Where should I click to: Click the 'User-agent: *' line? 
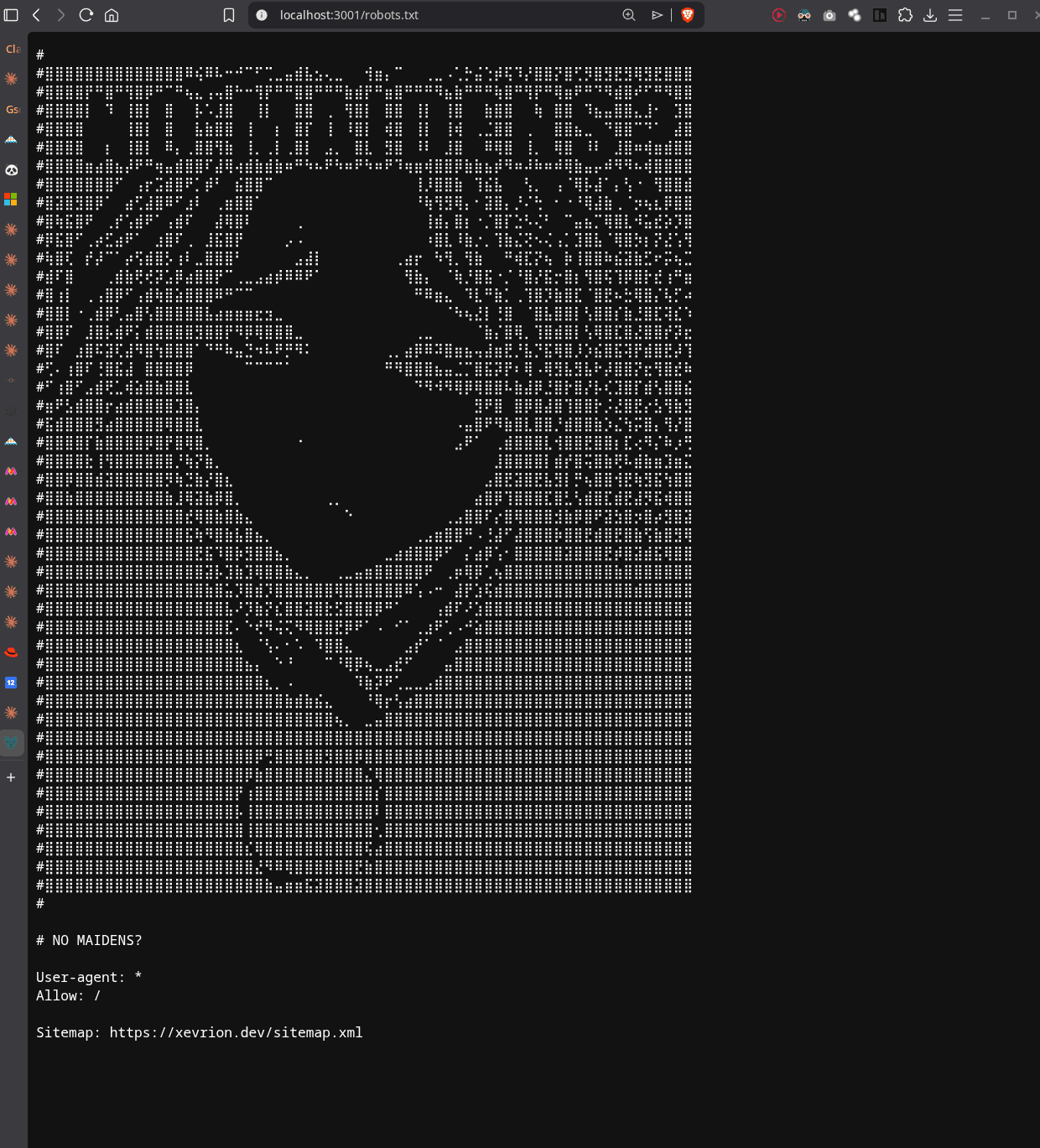click(x=89, y=977)
